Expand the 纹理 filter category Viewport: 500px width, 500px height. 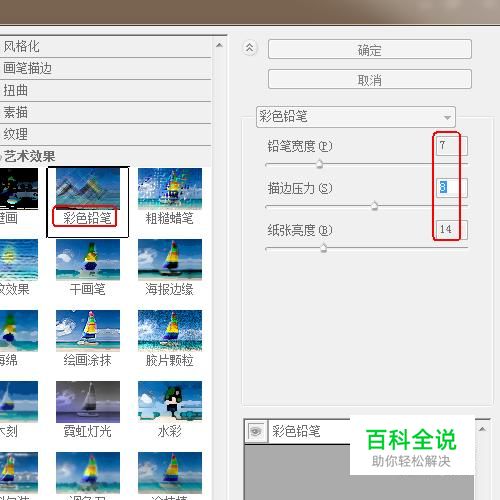click(105, 134)
